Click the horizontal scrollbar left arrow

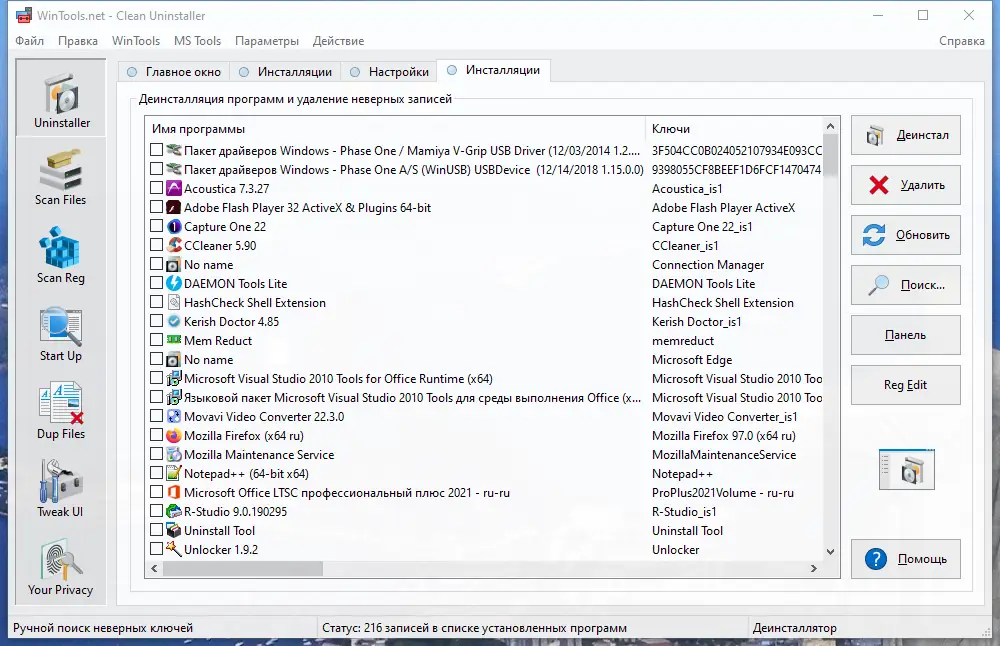click(x=154, y=568)
